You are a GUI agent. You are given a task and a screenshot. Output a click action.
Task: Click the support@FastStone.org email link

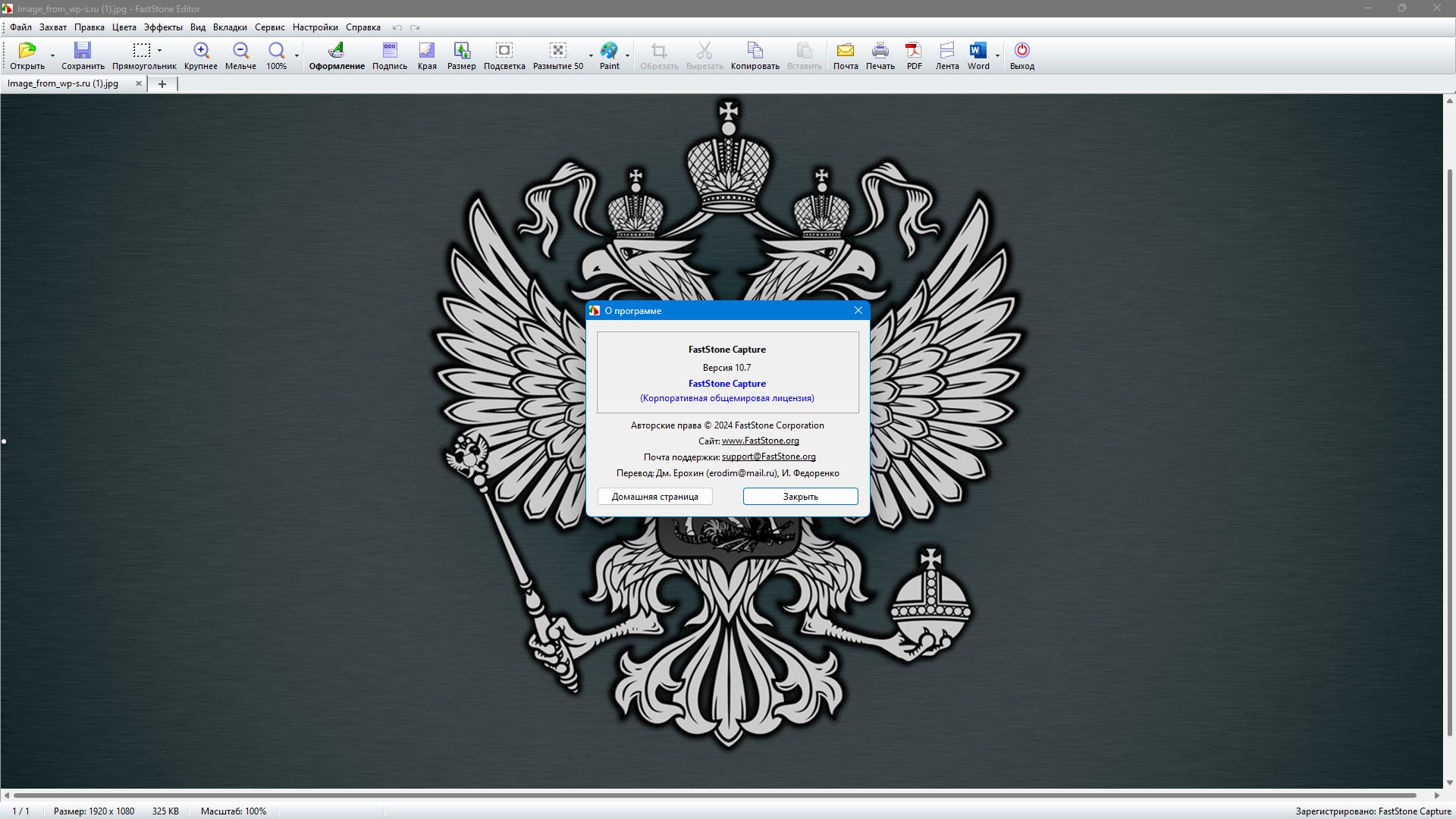pos(769,457)
